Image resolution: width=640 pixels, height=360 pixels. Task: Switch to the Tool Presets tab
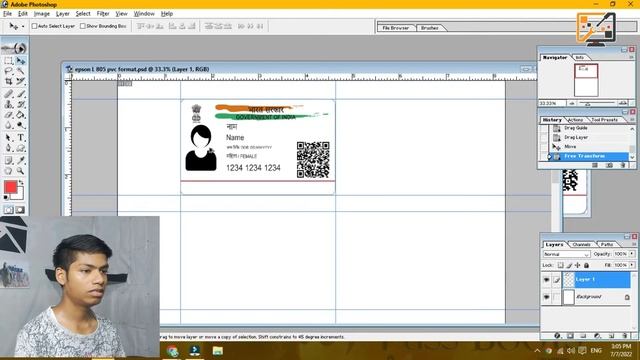(604, 120)
